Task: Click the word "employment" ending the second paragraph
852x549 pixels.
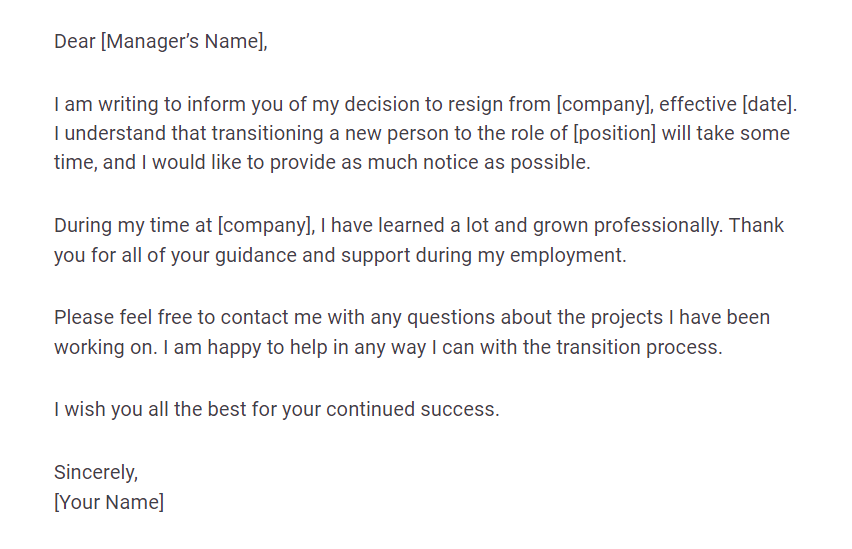Action: [x=566, y=255]
